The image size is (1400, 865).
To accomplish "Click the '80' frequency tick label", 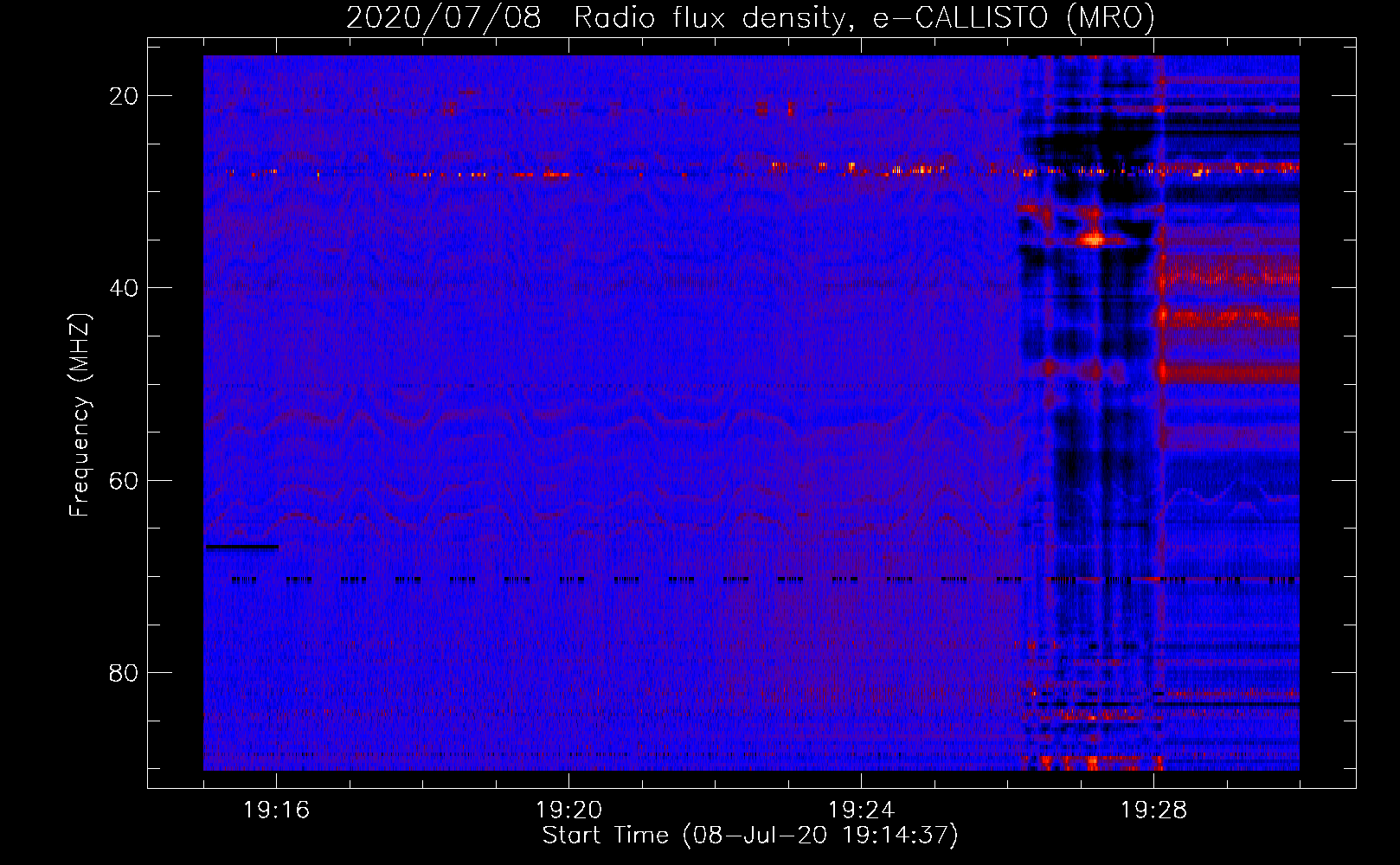I will (124, 672).
